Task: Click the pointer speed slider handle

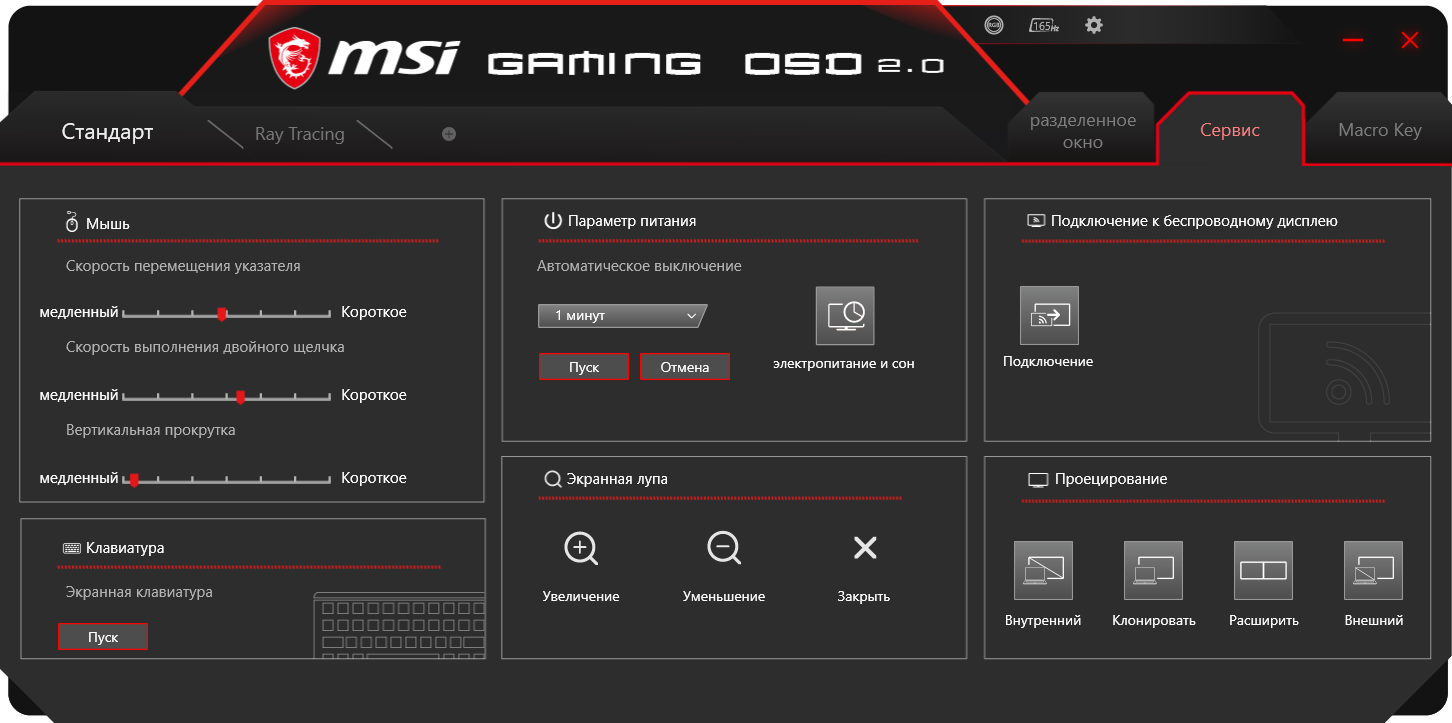Action: tap(222, 313)
